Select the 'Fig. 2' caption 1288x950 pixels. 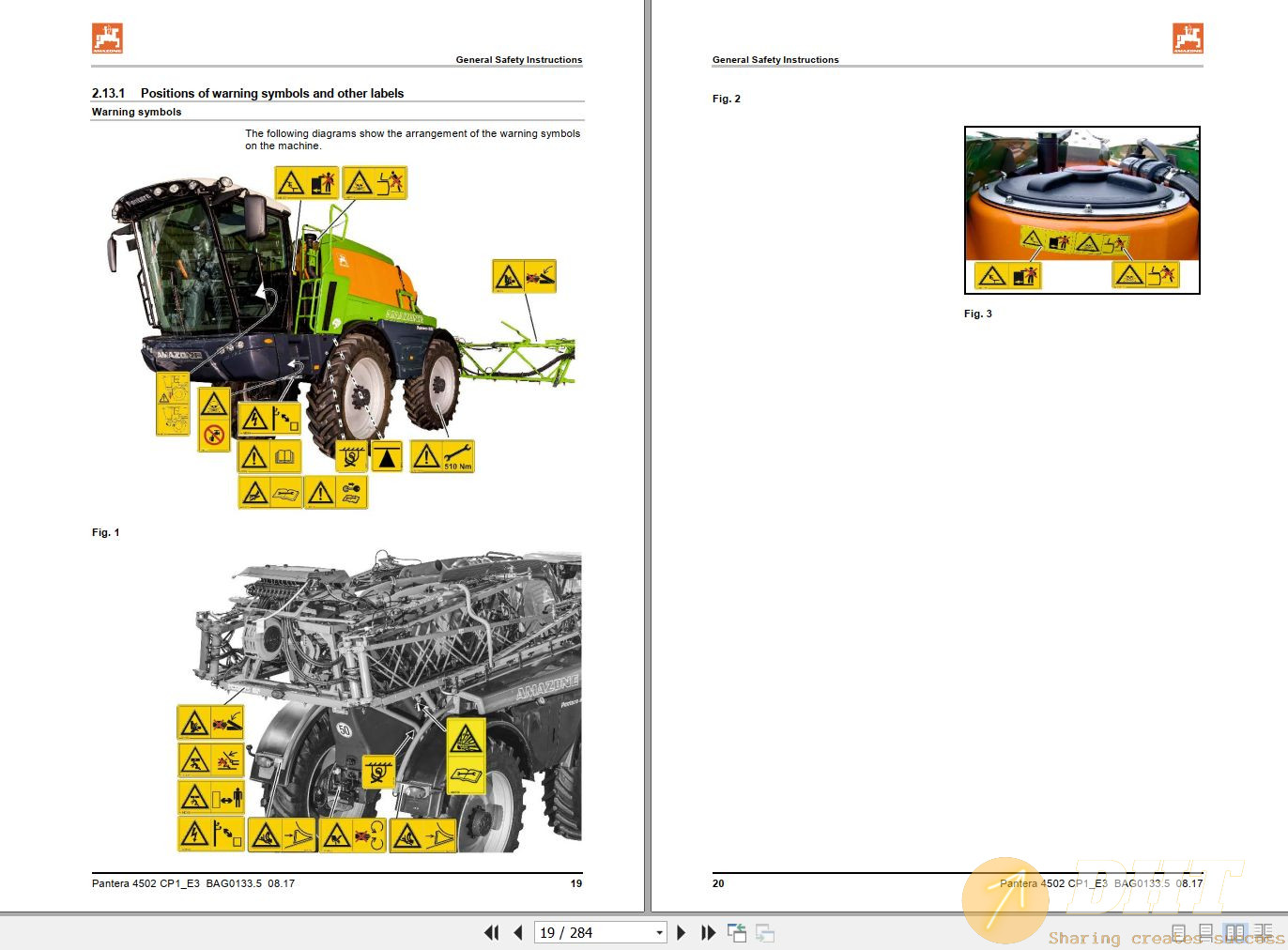[x=727, y=99]
